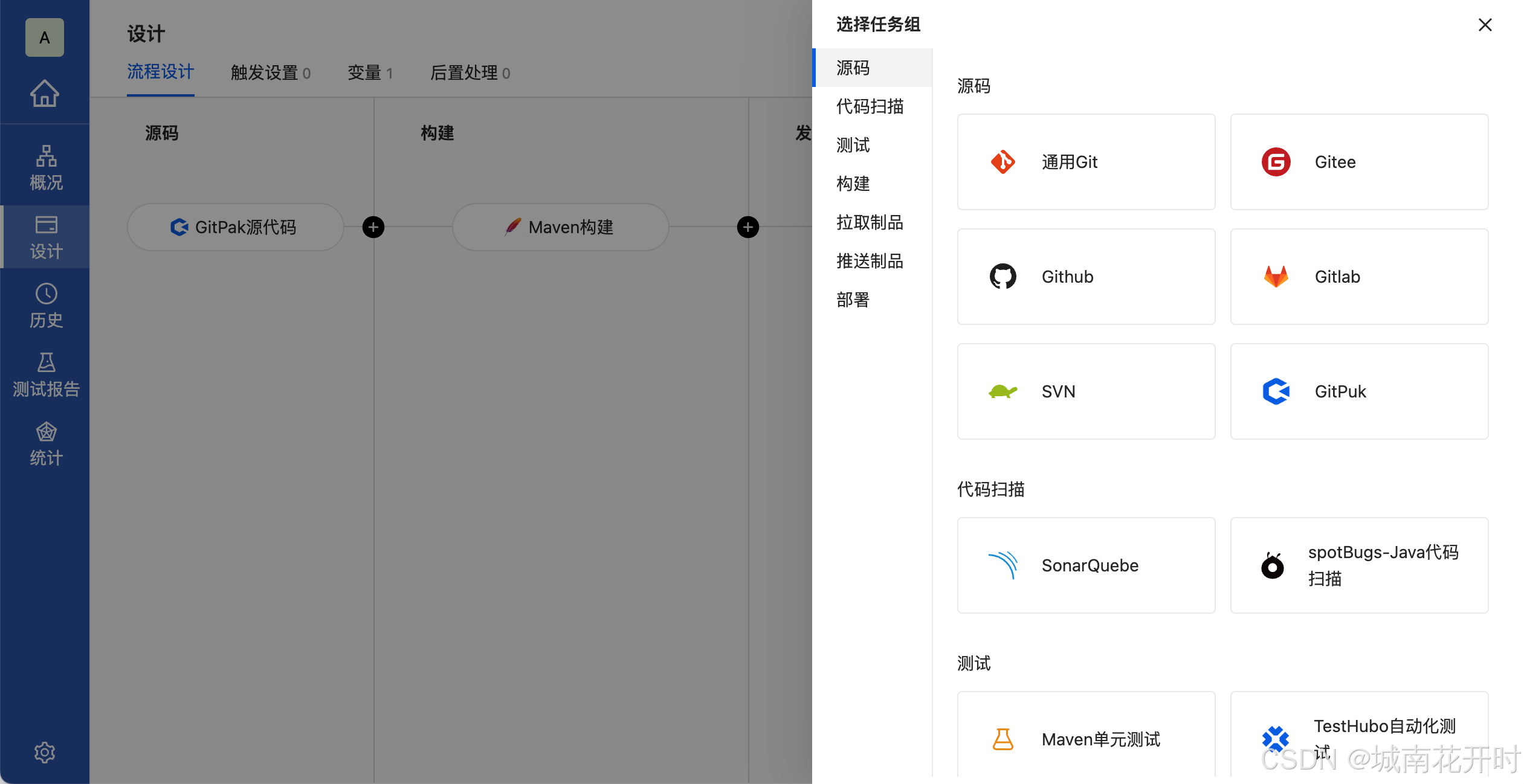
Task: Click the SonarQuebe wave icon
Action: coord(1003,565)
